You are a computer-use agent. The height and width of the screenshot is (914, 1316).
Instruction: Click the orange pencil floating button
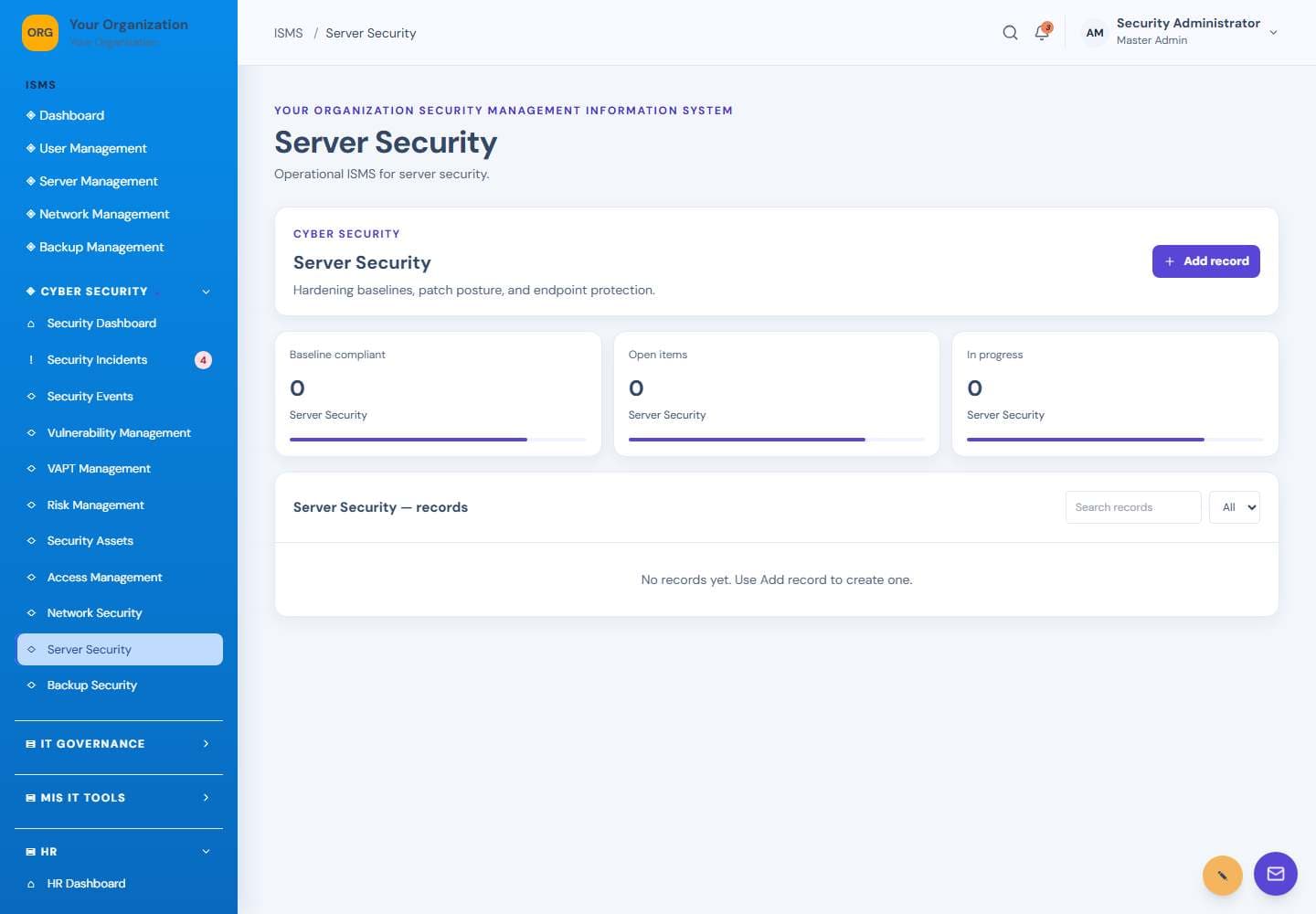point(1223,876)
